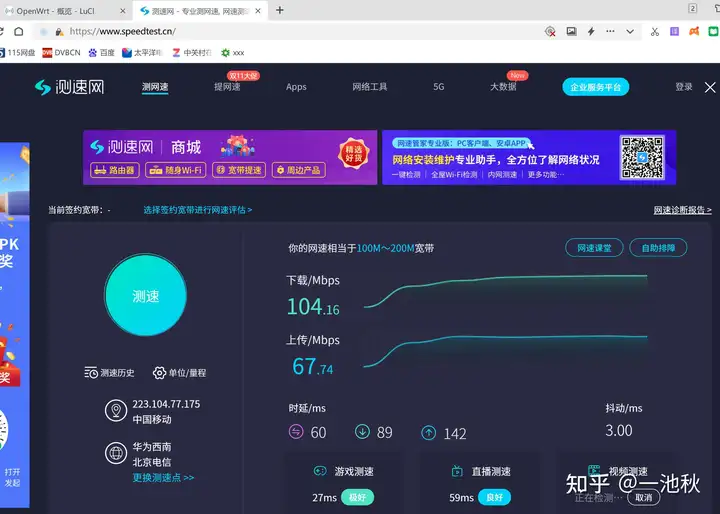Click idle latency icon beside 60
Screen dimensions: 720x514
(x=296, y=432)
